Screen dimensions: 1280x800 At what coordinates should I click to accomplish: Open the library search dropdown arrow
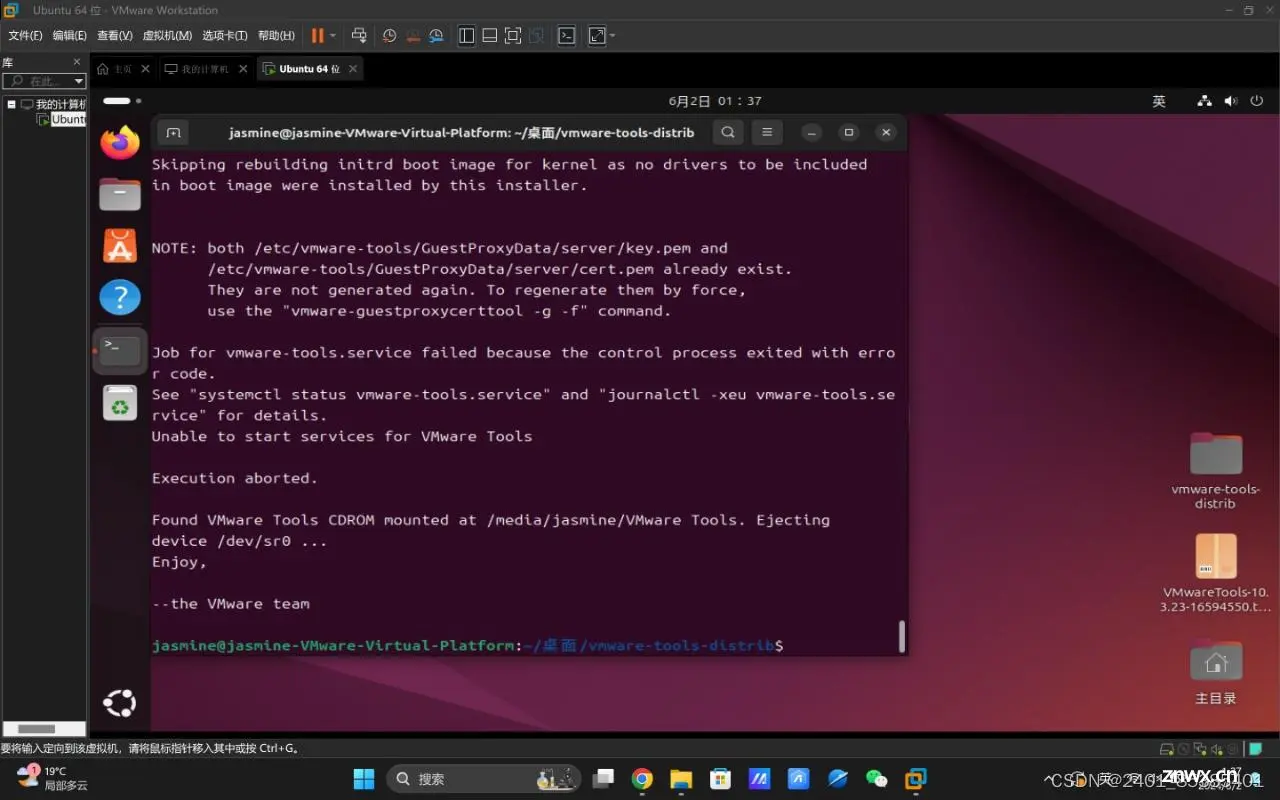(79, 81)
